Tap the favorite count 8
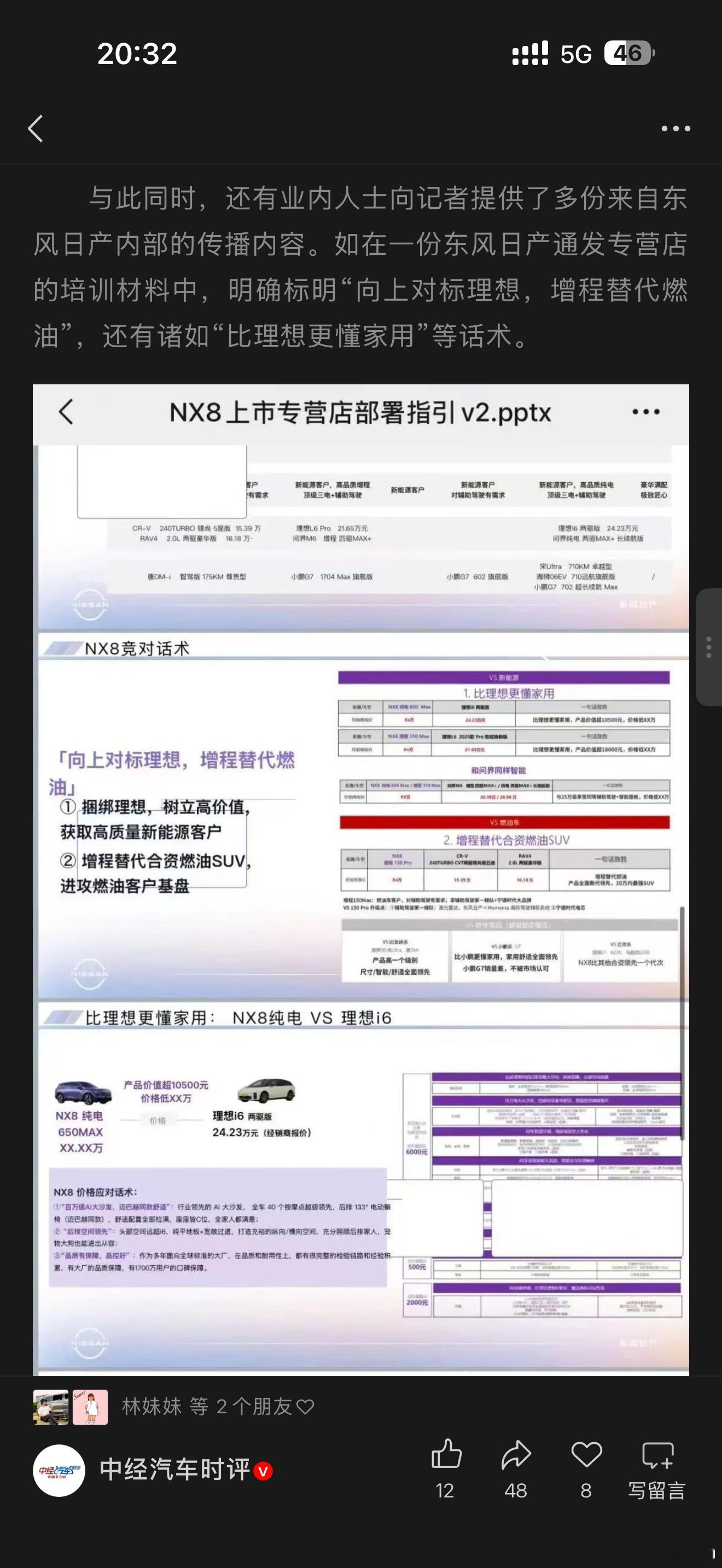The width and height of the screenshot is (722, 1568). point(586,1491)
